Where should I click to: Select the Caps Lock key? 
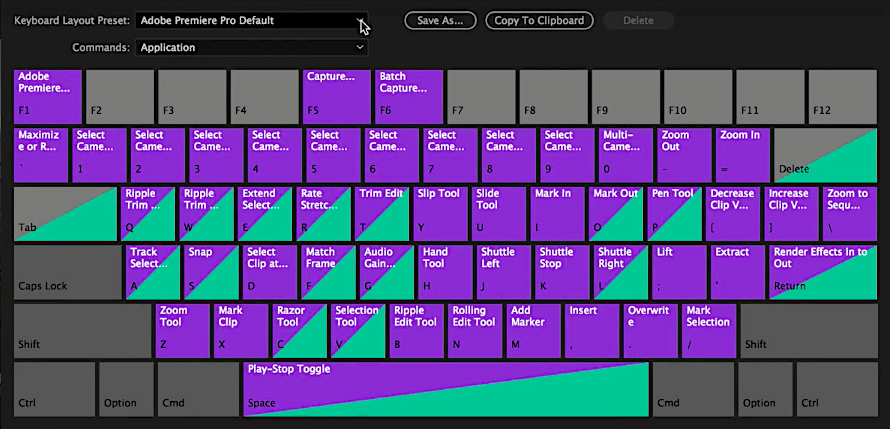(68, 272)
